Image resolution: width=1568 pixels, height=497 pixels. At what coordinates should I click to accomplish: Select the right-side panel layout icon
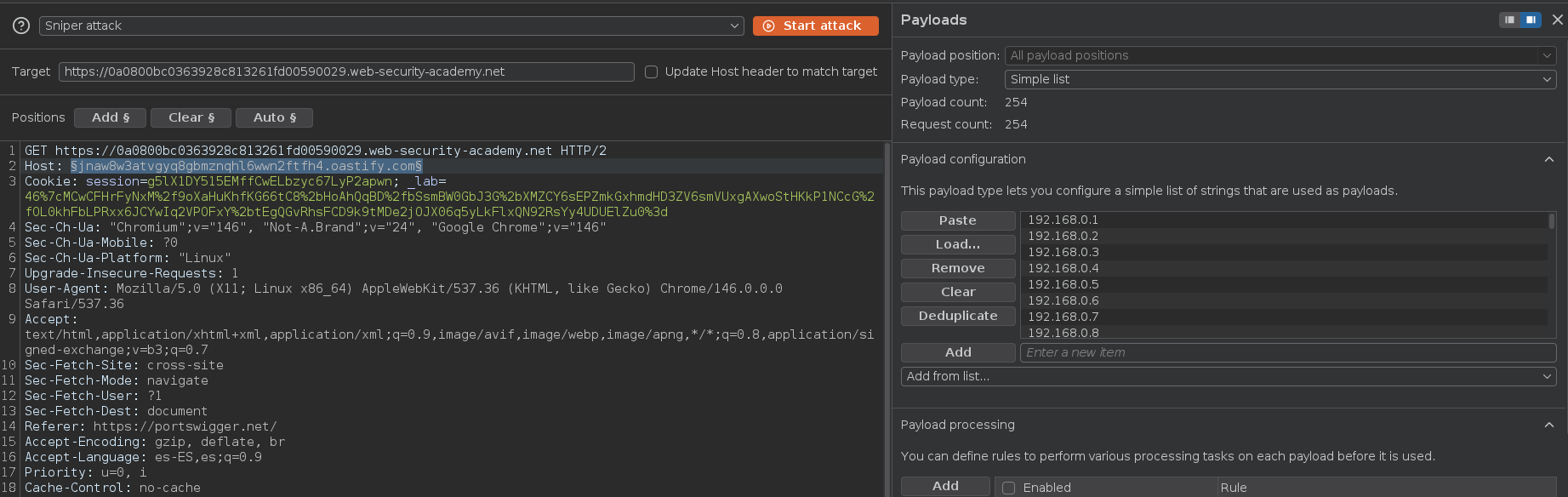[x=1531, y=20]
